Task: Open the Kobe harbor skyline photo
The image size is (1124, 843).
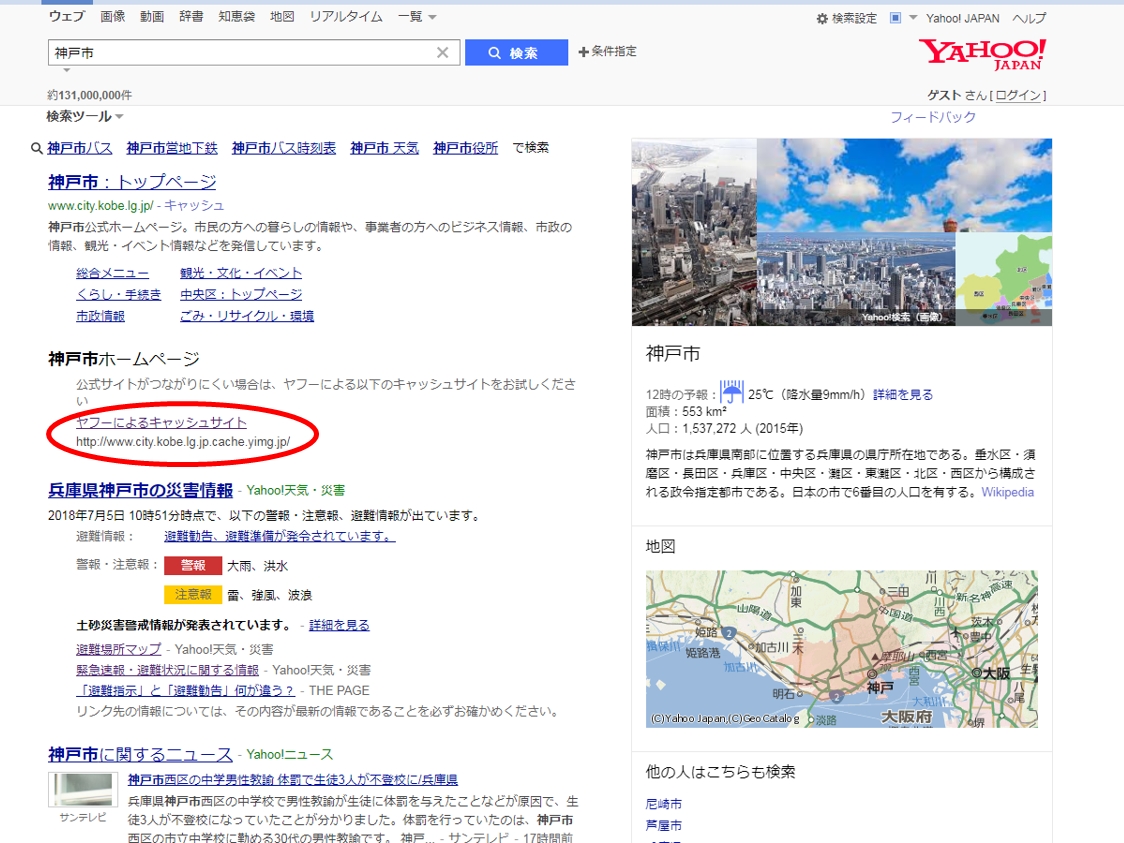Action: click(856, 280)
